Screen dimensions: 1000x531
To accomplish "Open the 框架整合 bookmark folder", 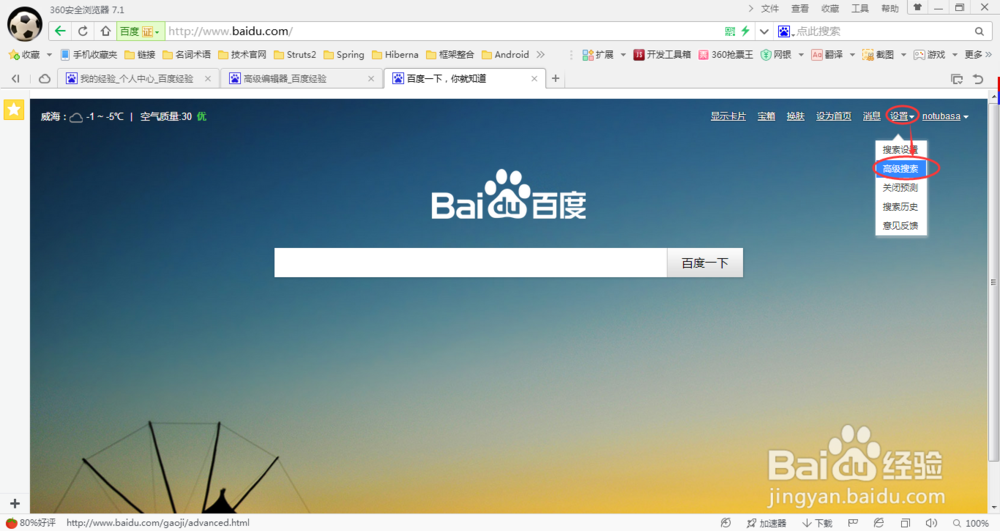I will (x=450, y=55).
